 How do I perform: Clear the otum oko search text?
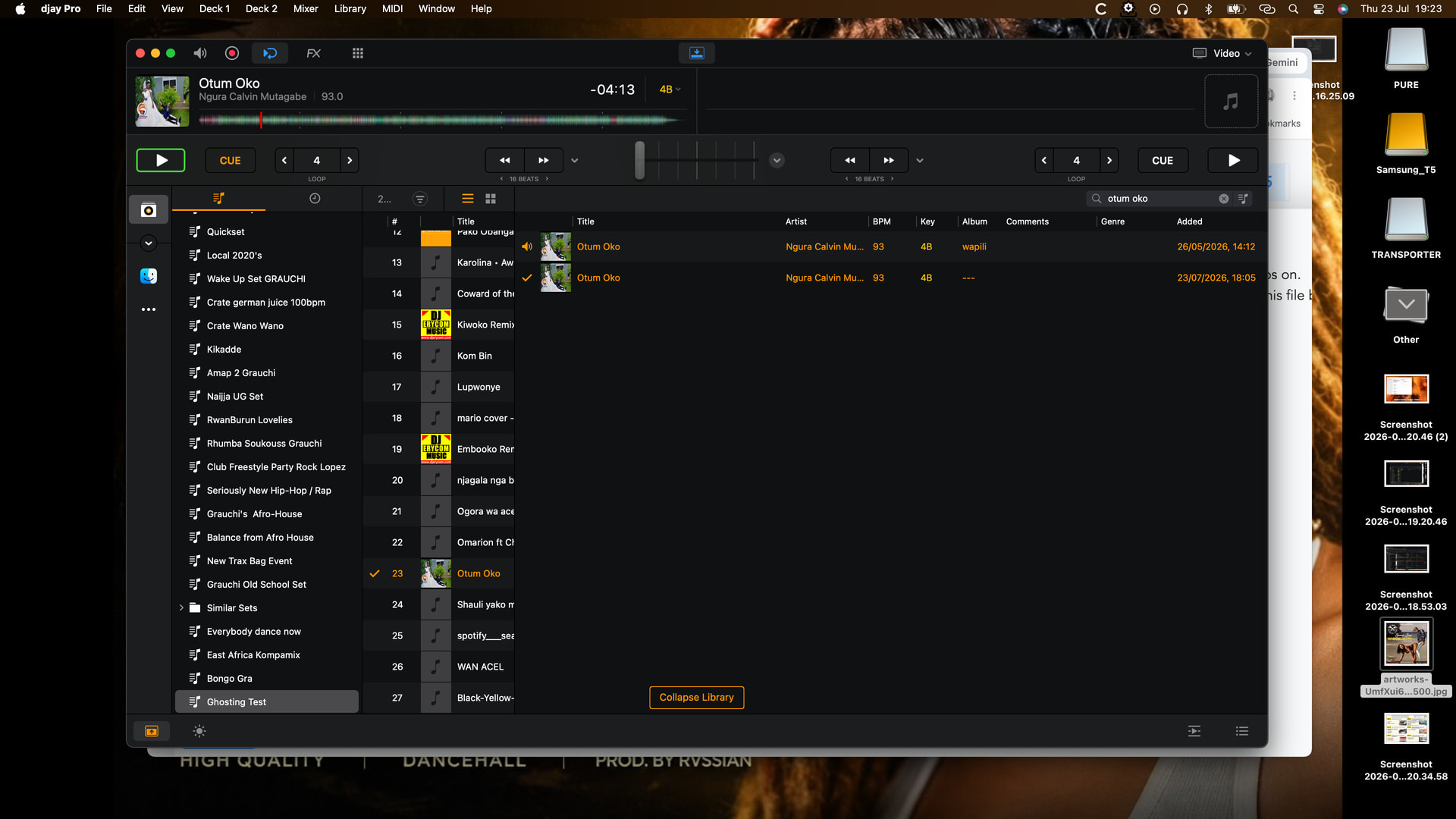pos(1224,199)
